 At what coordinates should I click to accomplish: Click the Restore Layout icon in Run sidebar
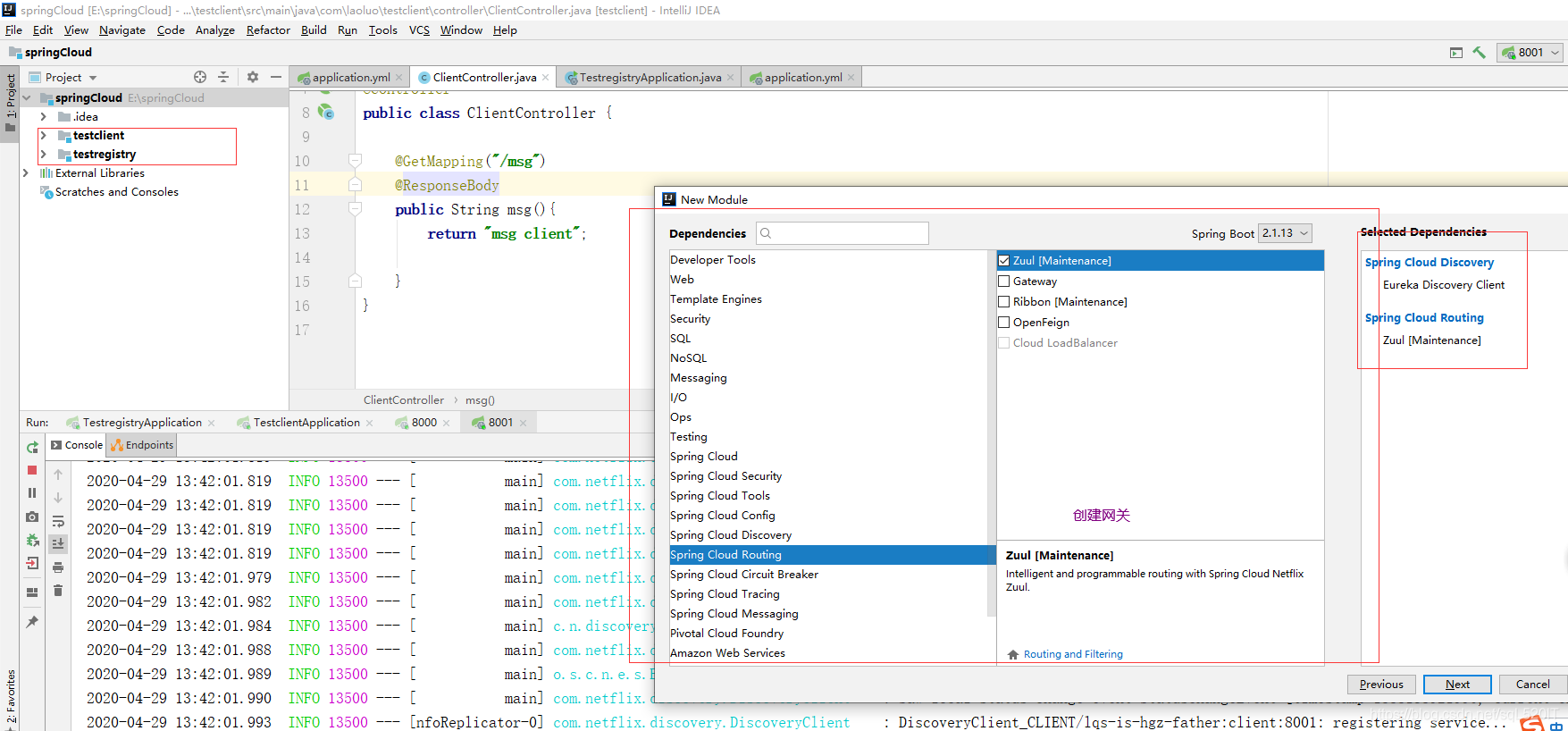(32, 592)
